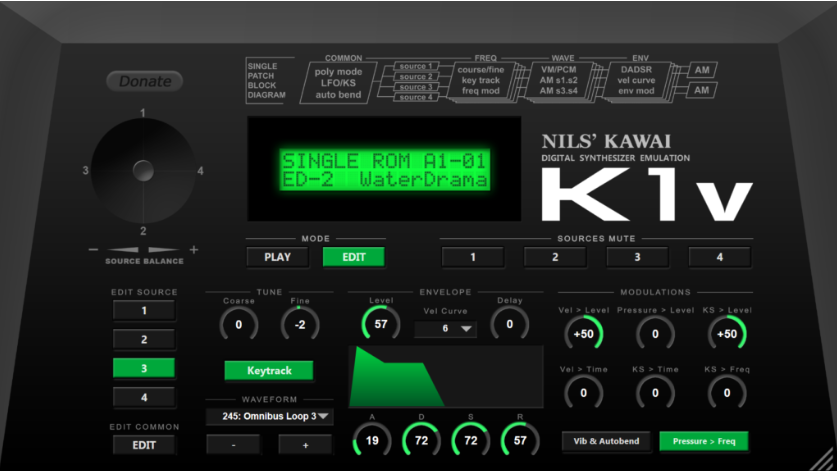Click source 3 in the block diagram
The width and height of the screenshot is (837, 471).
(416, 87)
